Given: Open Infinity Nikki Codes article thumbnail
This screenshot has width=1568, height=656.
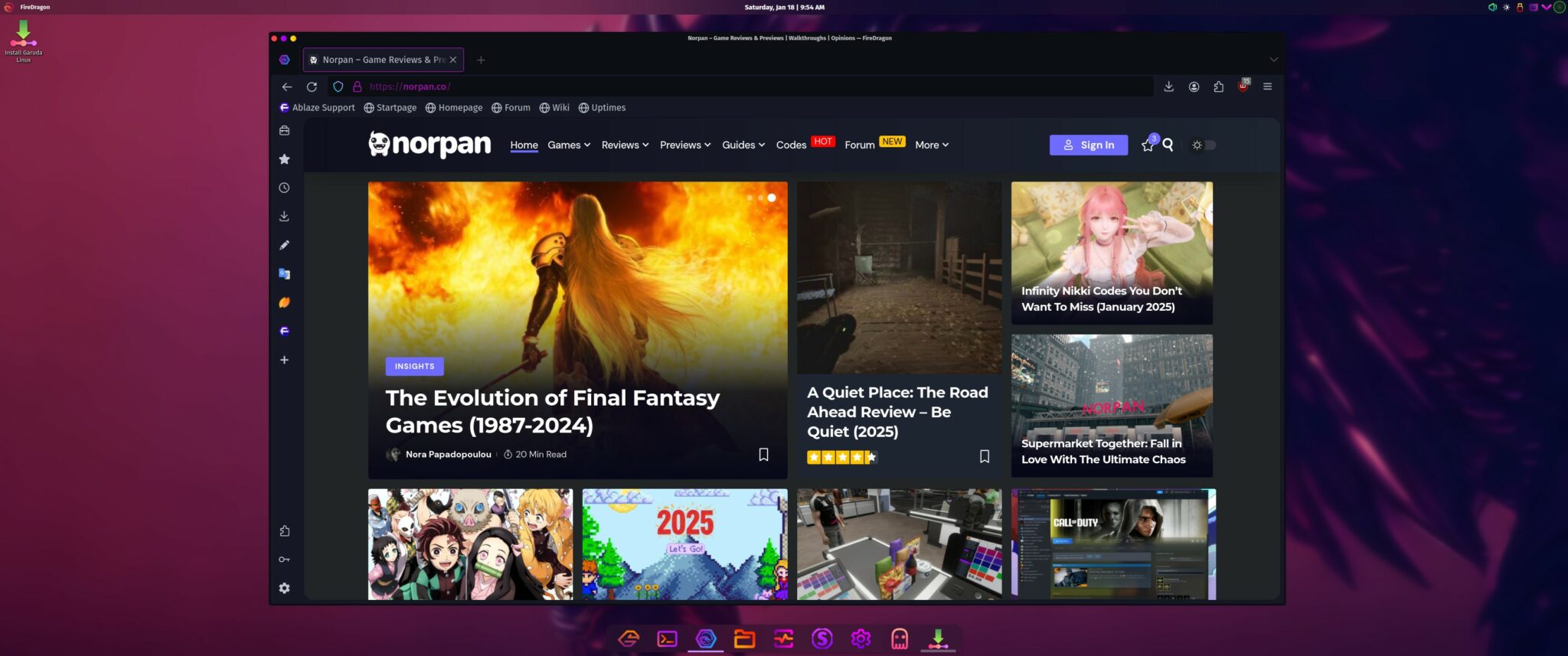Looking at the screenshot, I should click(1112, 253).
